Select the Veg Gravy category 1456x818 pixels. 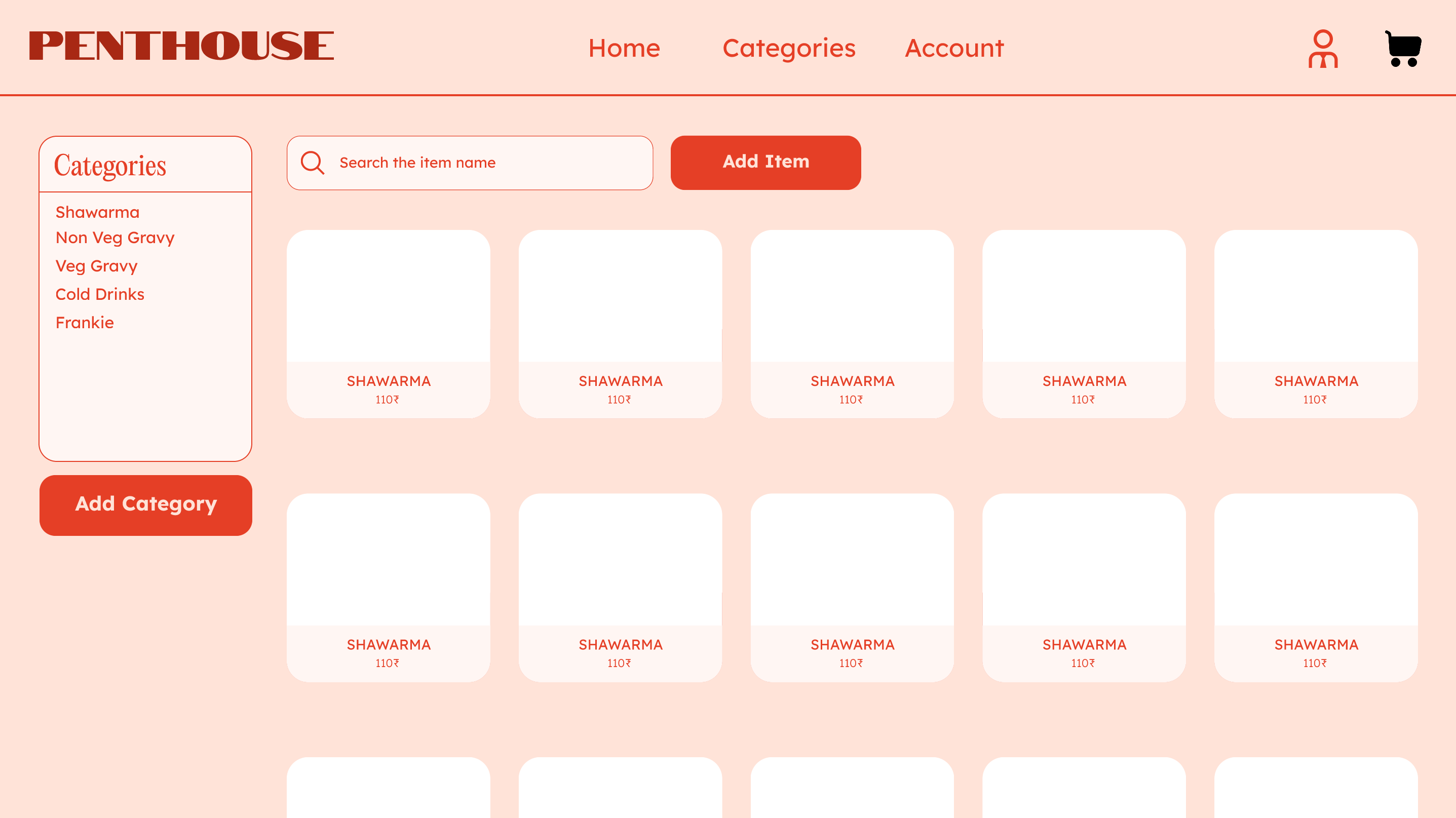click(97, 266)
